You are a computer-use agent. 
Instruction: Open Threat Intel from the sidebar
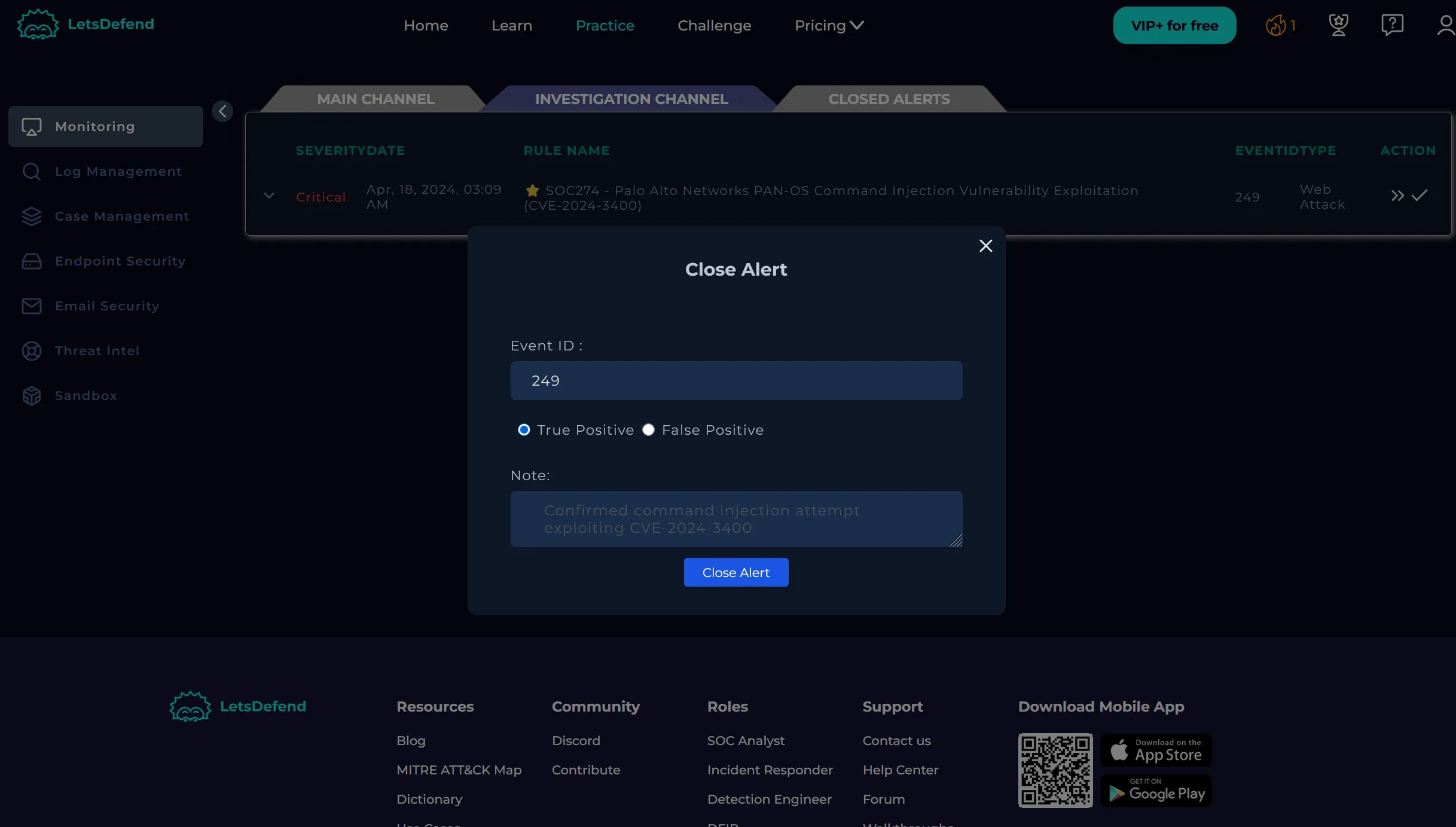coord(97,351)
